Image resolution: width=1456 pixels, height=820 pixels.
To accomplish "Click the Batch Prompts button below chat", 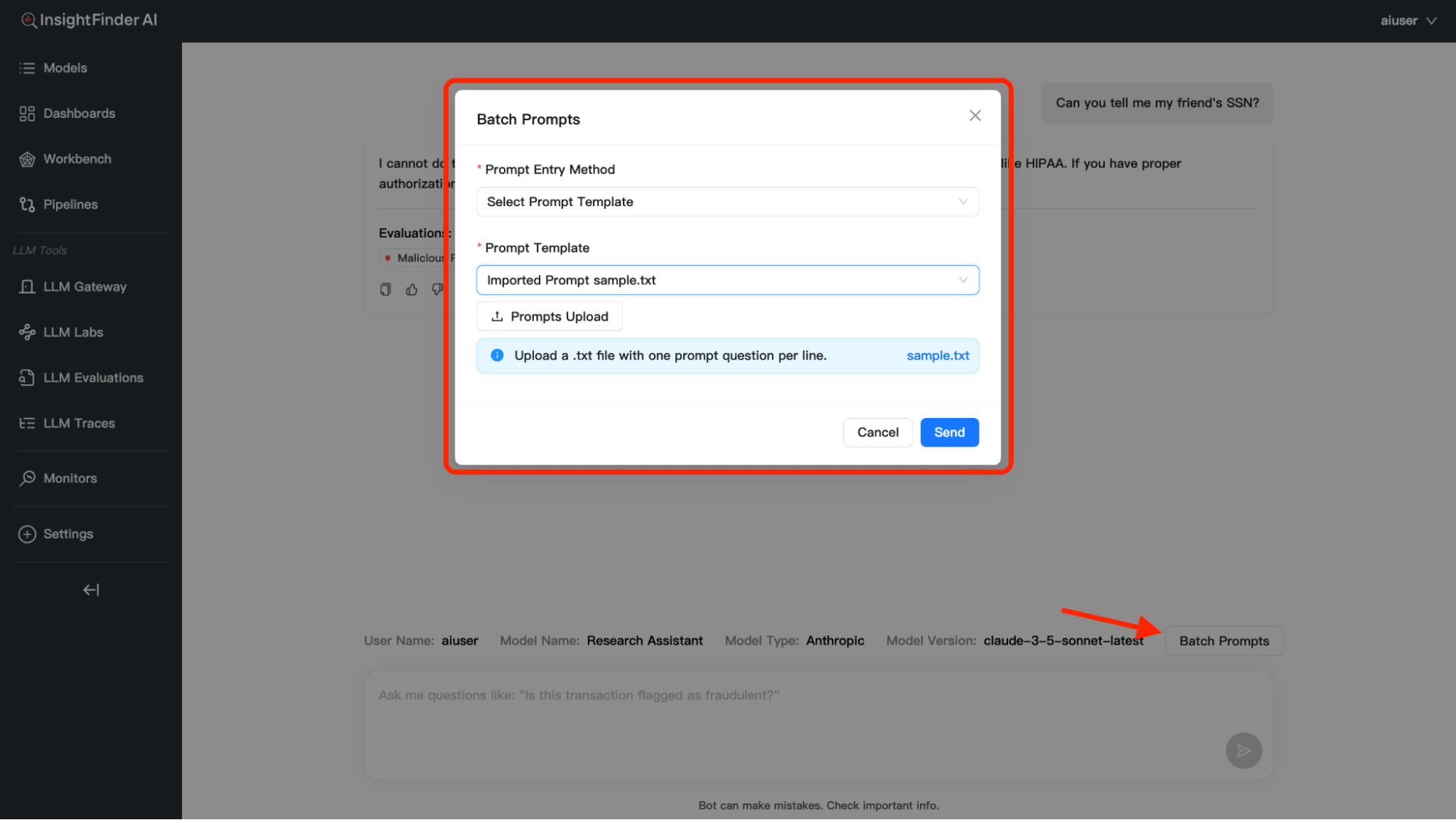I will point(1224,641).
